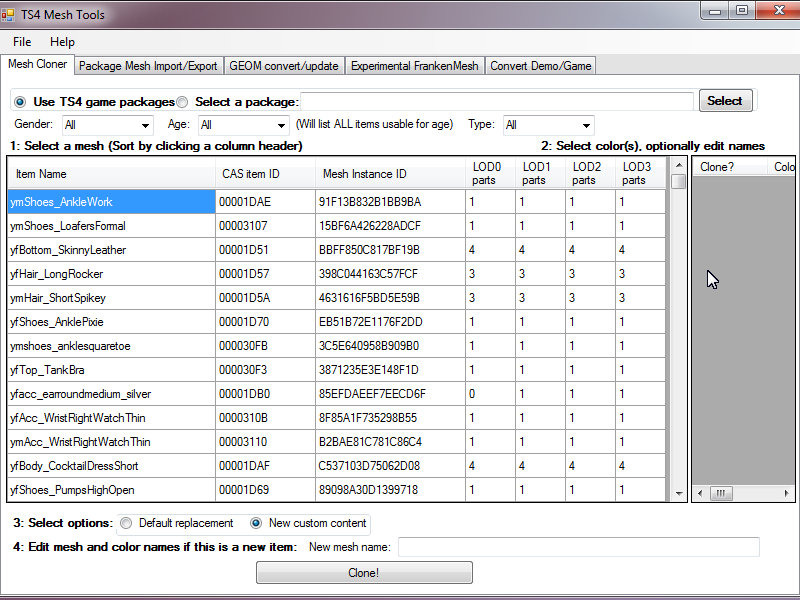Click the Clone! button

(x=364, y=572)
